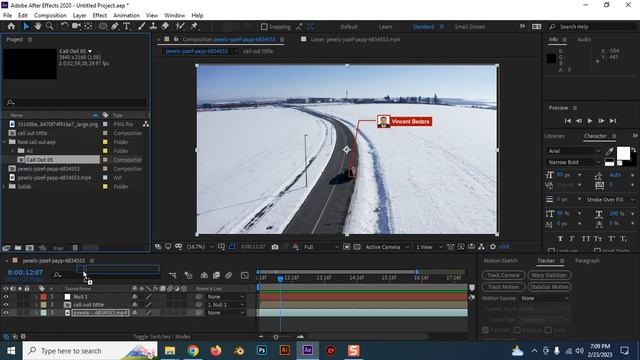
Task: Select the Pen tool
Action: click(x=115, y=27)
